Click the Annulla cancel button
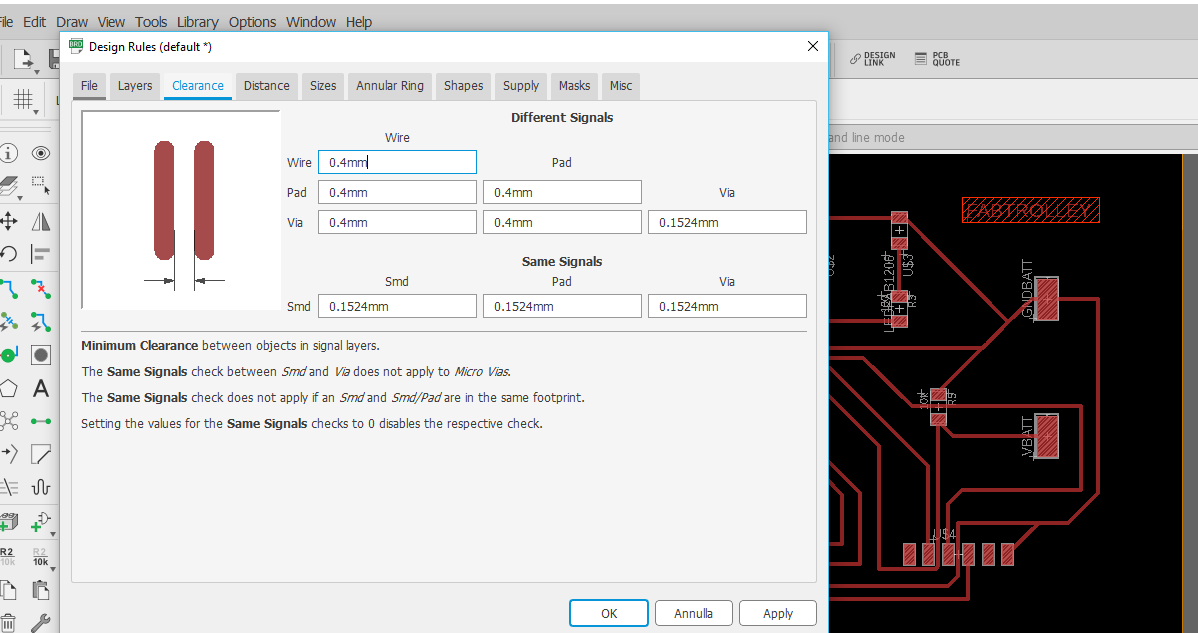The width and height of the screenshot is (1198, 633). coord(694,613)
